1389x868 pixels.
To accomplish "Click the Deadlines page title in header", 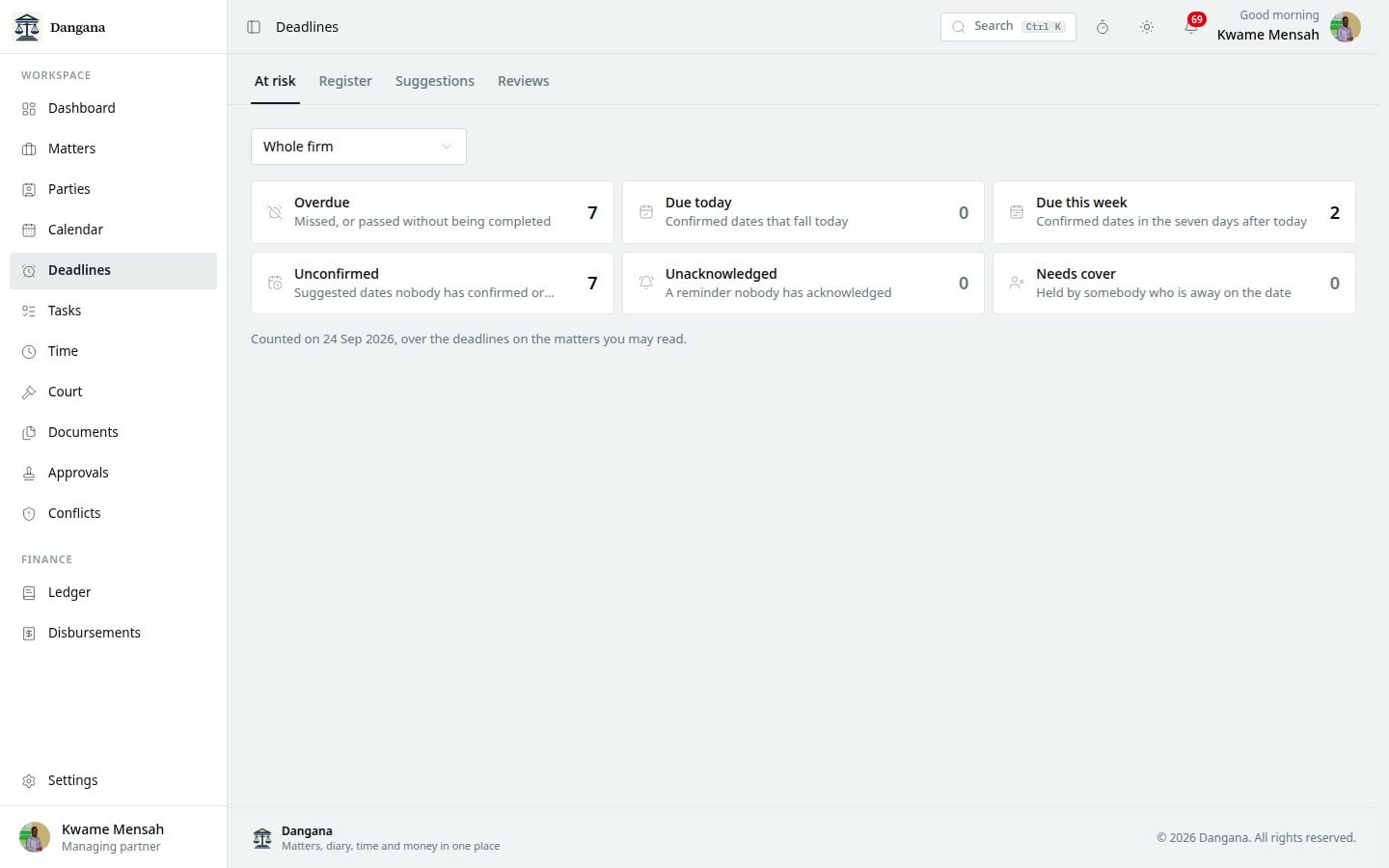I will [x=307, y=27].
